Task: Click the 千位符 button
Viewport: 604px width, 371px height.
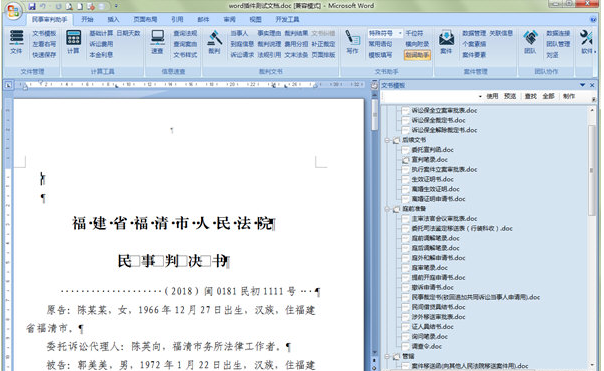Action: point(414,34)
